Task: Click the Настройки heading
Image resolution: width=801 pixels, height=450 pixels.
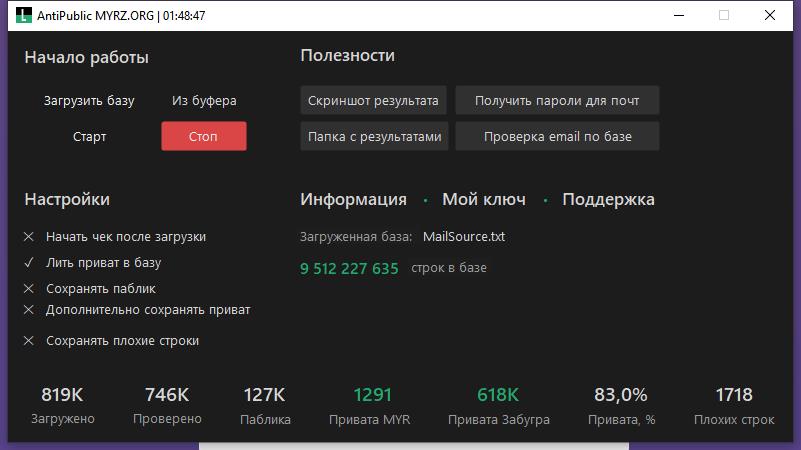Action: (x=67, y=199)
